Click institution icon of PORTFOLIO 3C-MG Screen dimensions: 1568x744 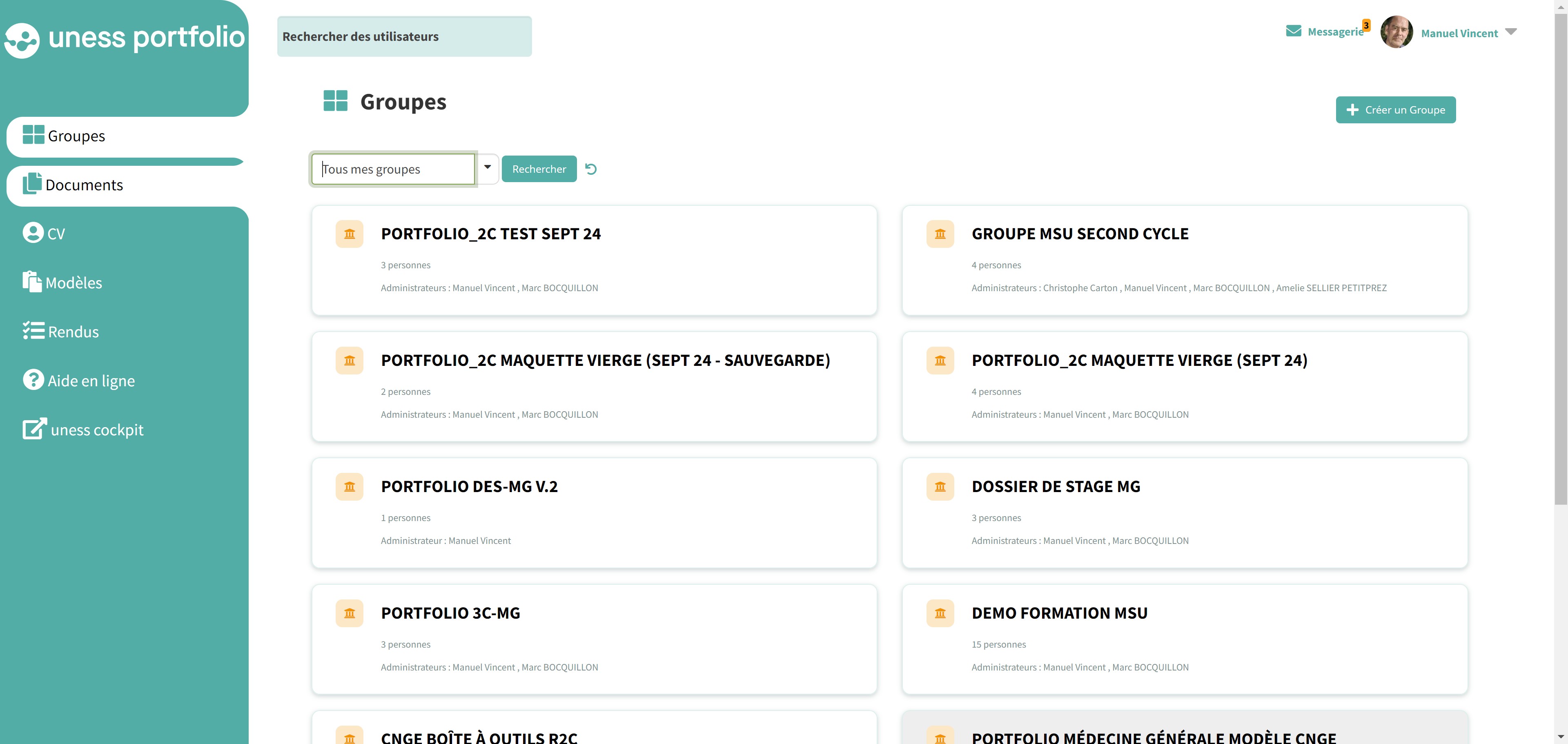[350, 613]
